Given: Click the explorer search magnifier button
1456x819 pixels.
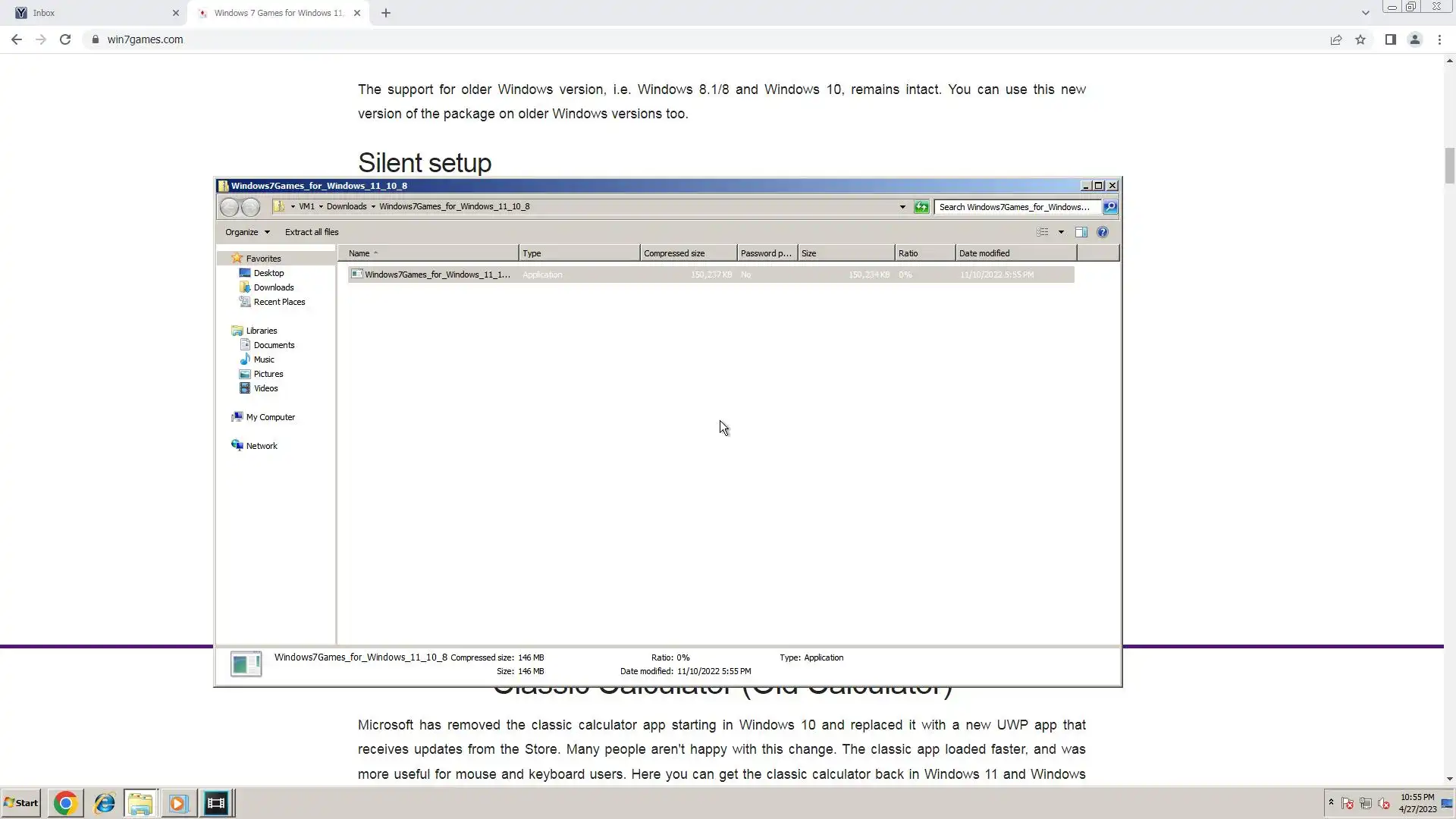Looking at the screenshot, I should click(1109, 206).
